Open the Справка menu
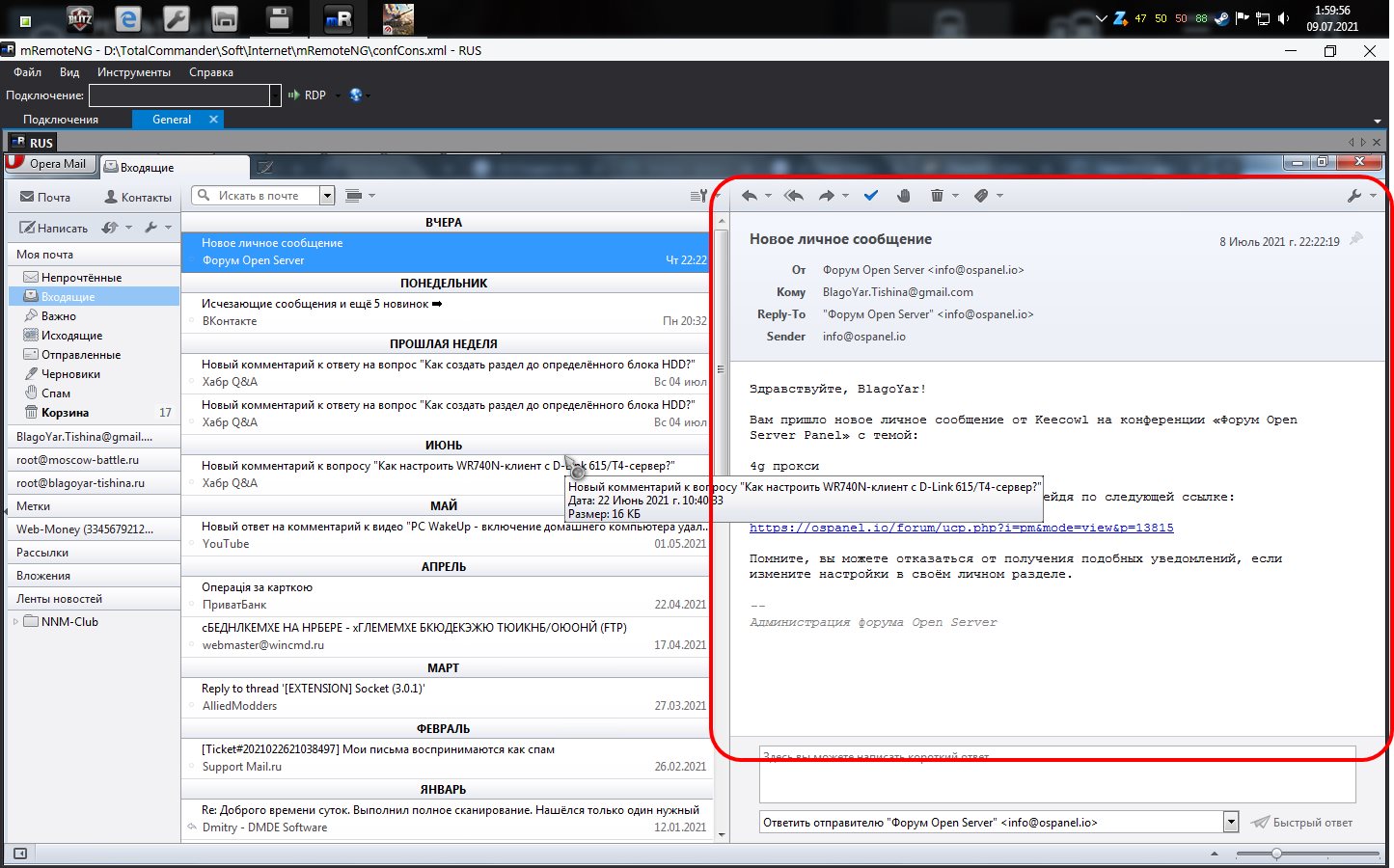 pos(211,72)
